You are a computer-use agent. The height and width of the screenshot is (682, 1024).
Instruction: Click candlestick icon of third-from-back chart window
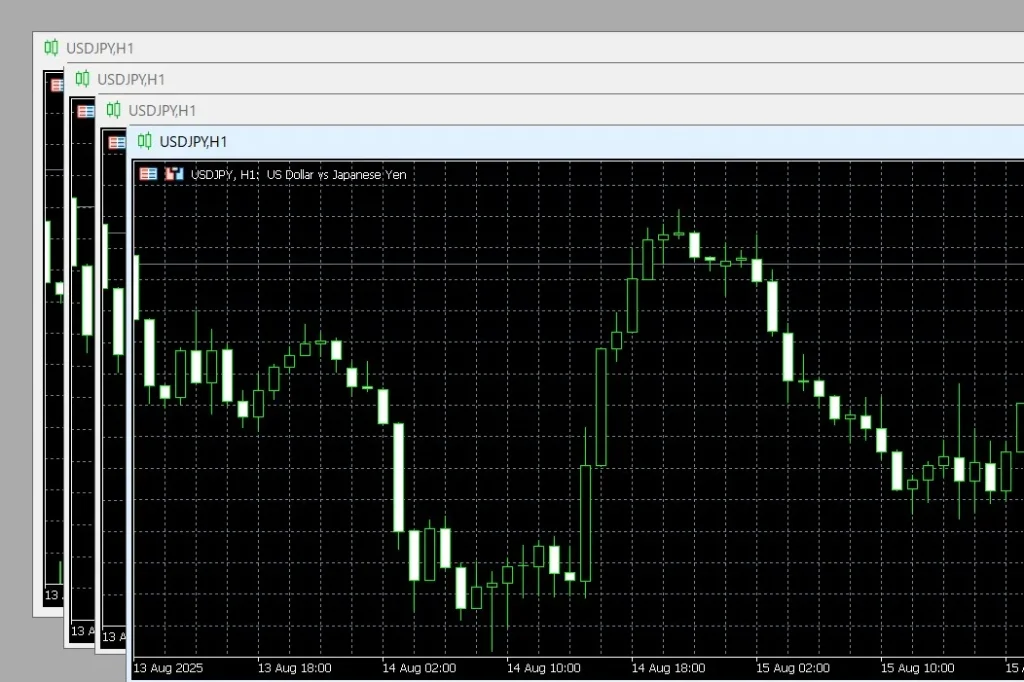[x=113, y=110]
